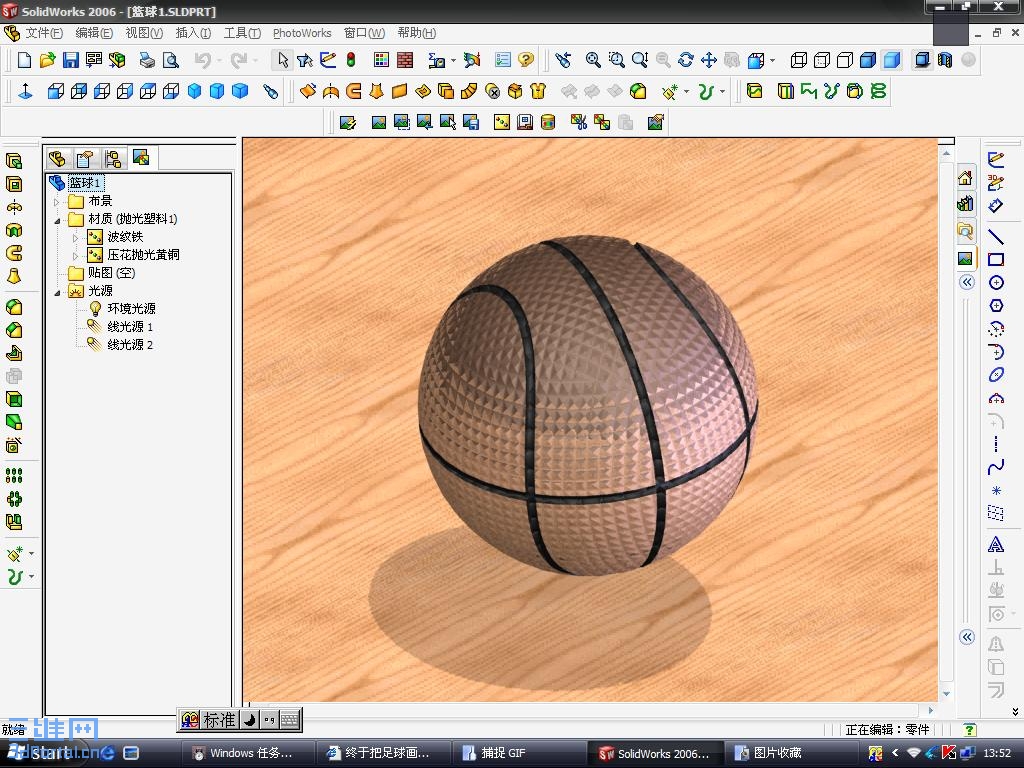Expand the 布景 folder in tree
This screenshot has height=768, width=1024.
(57, 201)
